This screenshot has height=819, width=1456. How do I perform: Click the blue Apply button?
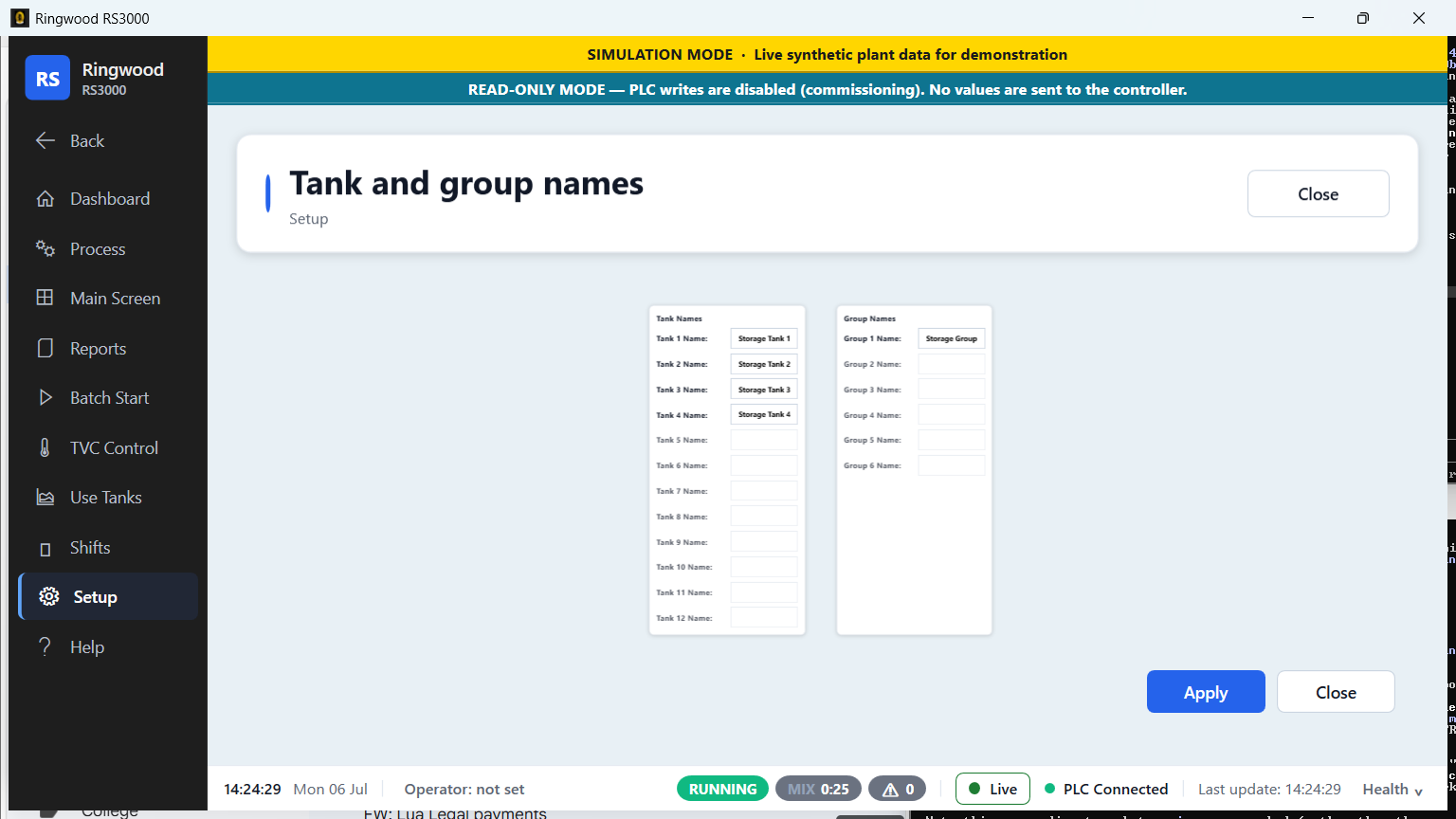1206,692
